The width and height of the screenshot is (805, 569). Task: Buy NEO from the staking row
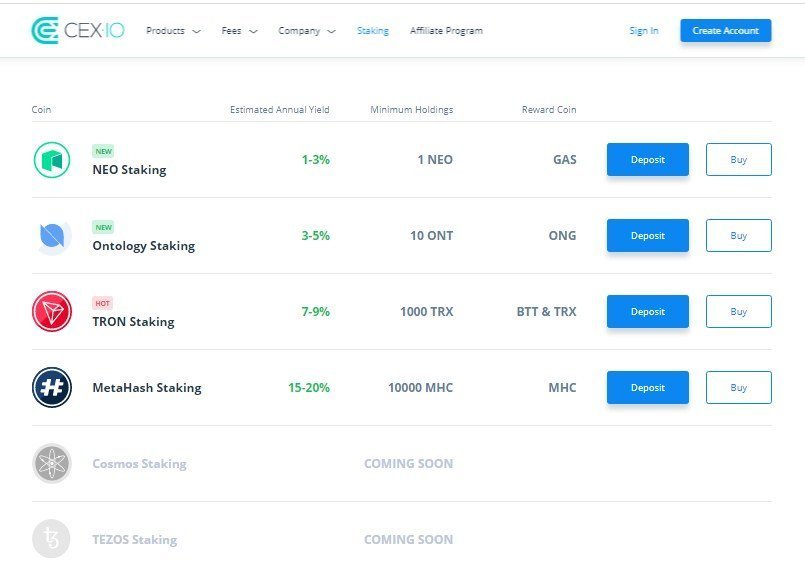[x=738, y=160]
